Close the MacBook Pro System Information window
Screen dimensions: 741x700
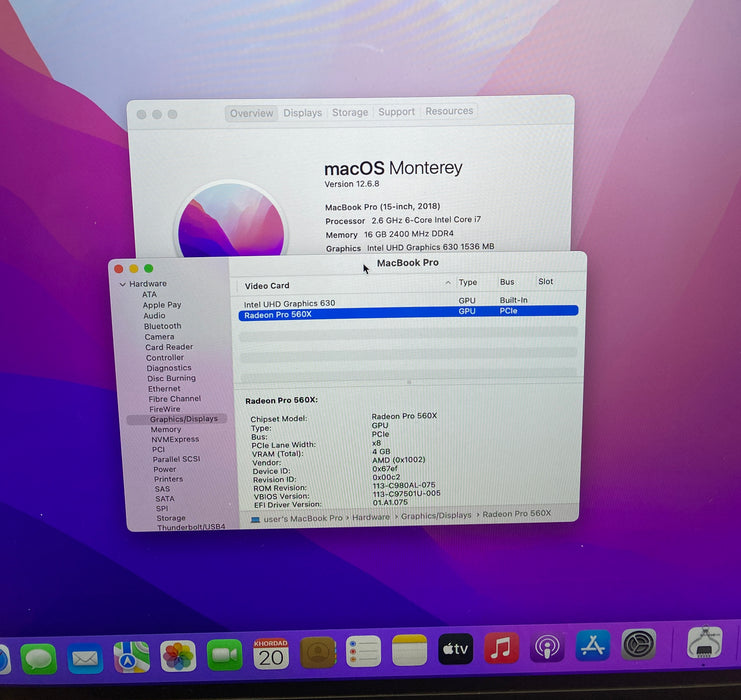(x=119, y=269)
